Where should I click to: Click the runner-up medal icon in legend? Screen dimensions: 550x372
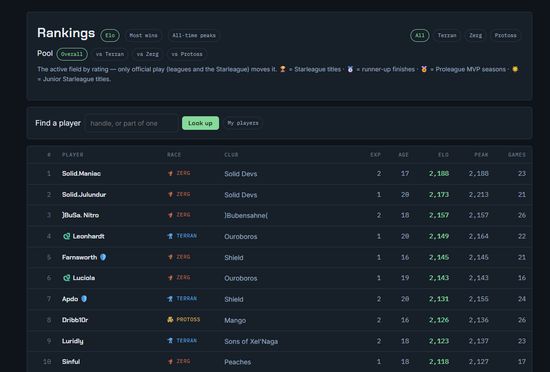[x=350, y=69]
